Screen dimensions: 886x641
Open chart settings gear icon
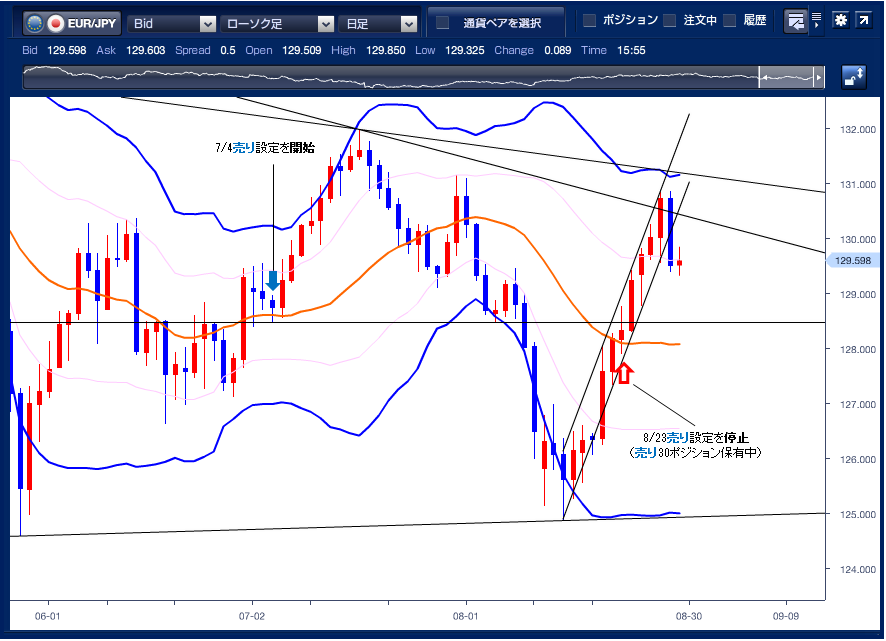[841, 20]
